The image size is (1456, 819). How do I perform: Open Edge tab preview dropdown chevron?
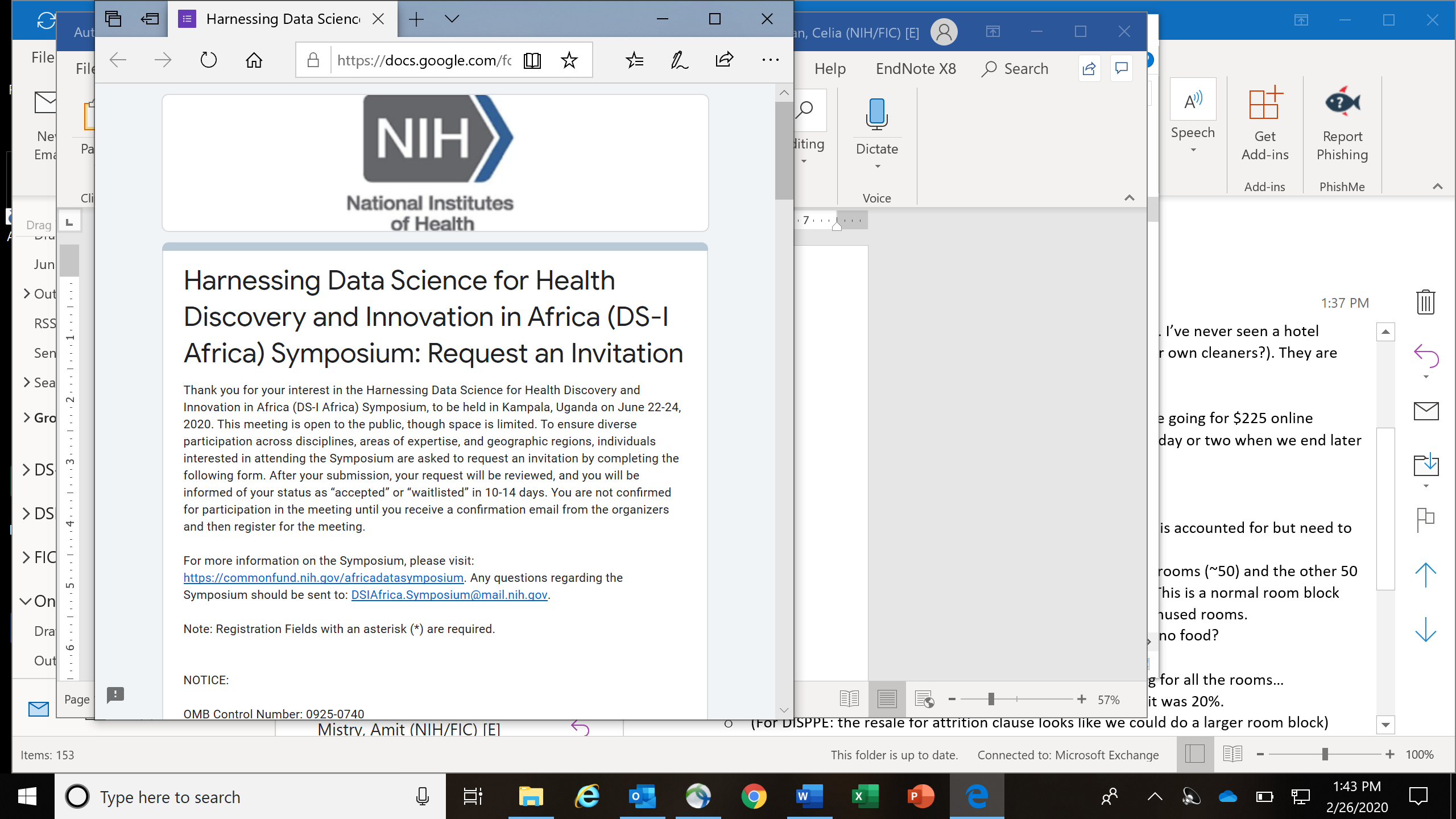(452, 19)
